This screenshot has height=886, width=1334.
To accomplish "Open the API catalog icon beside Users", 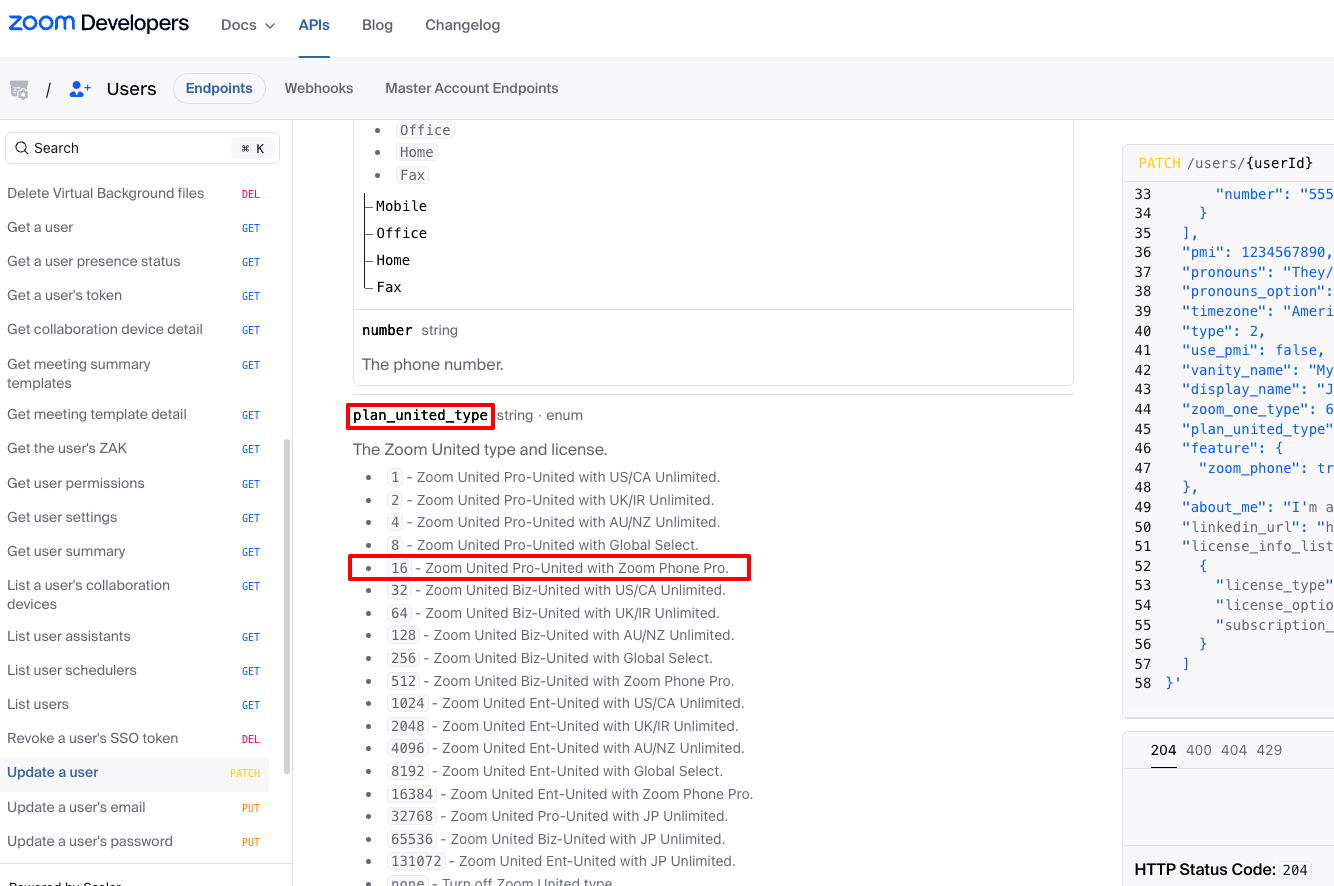I will pyautogui.click(x=19, y=89).
